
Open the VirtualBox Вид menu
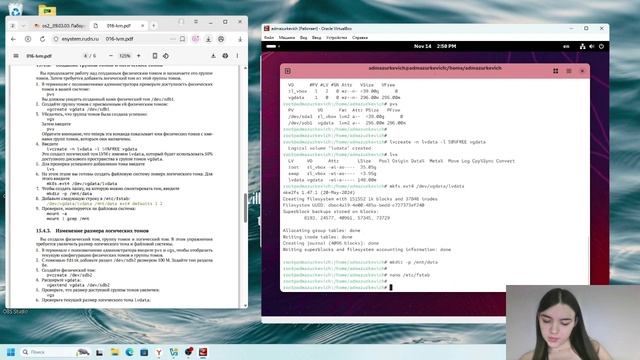click(303, 38)
